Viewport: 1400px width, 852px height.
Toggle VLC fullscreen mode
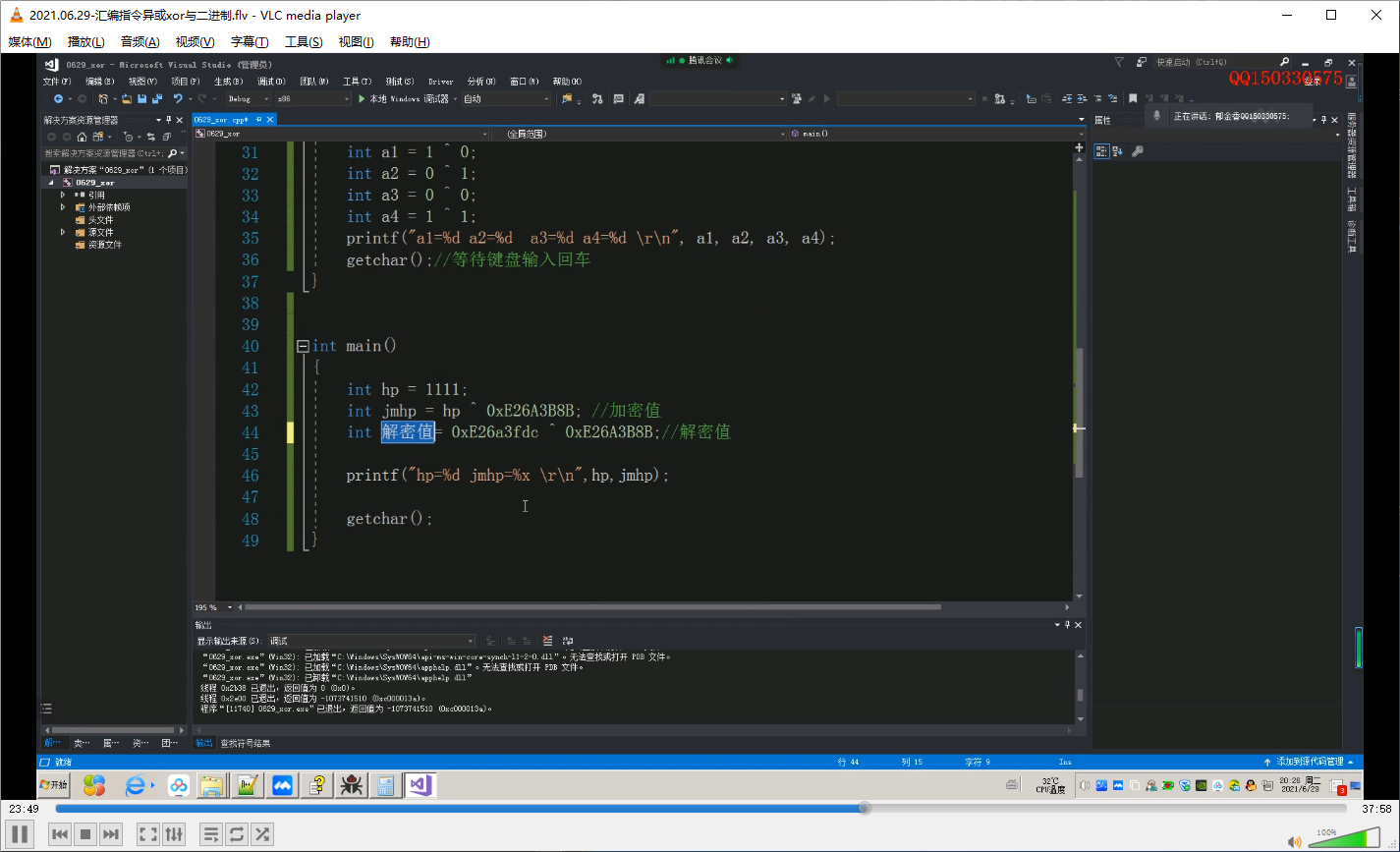pyautogui.click(x=148, y=834)
